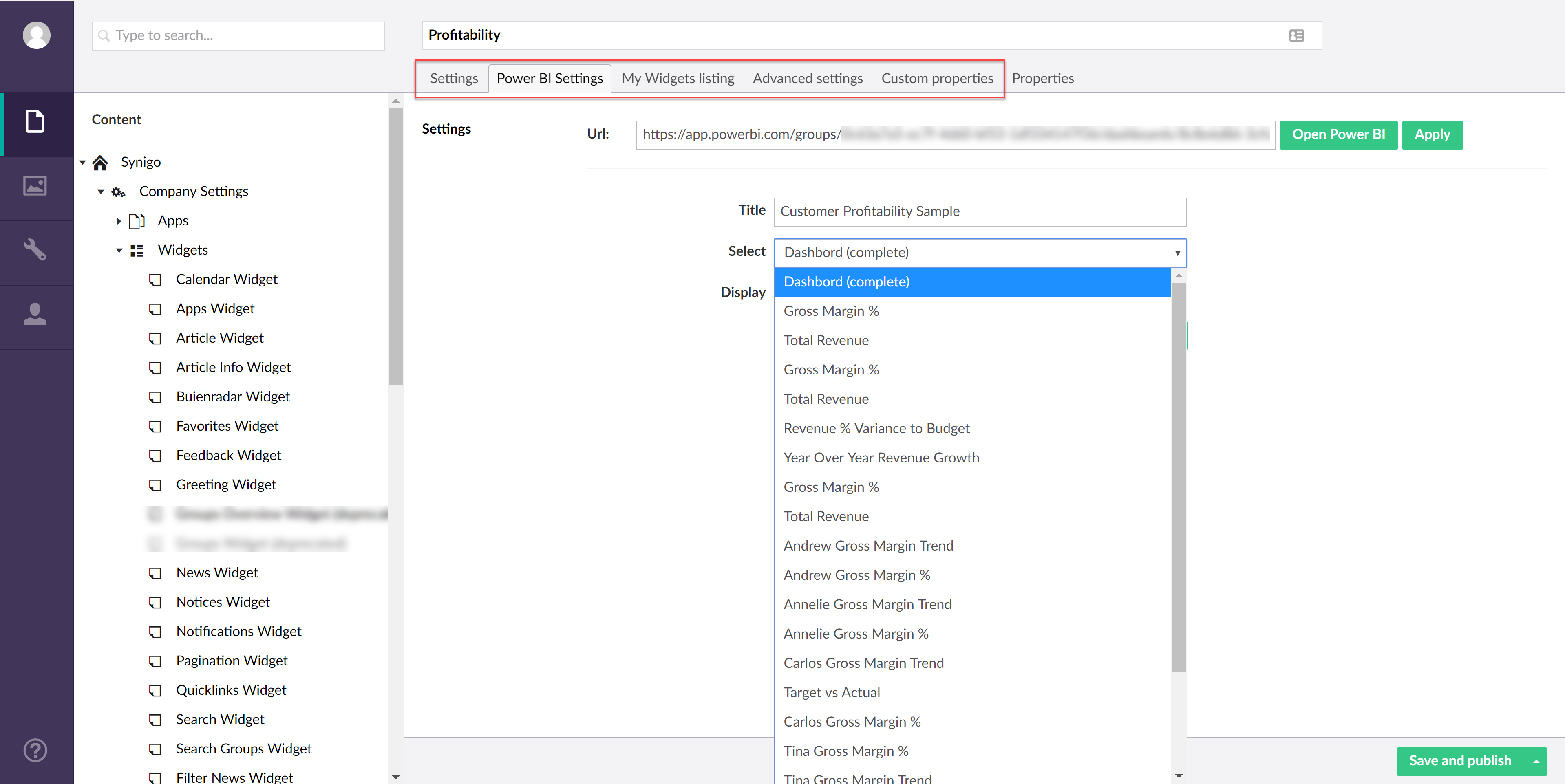Click the Search Widget node icon
The image size is (1565, 784).
pos(156,720)
